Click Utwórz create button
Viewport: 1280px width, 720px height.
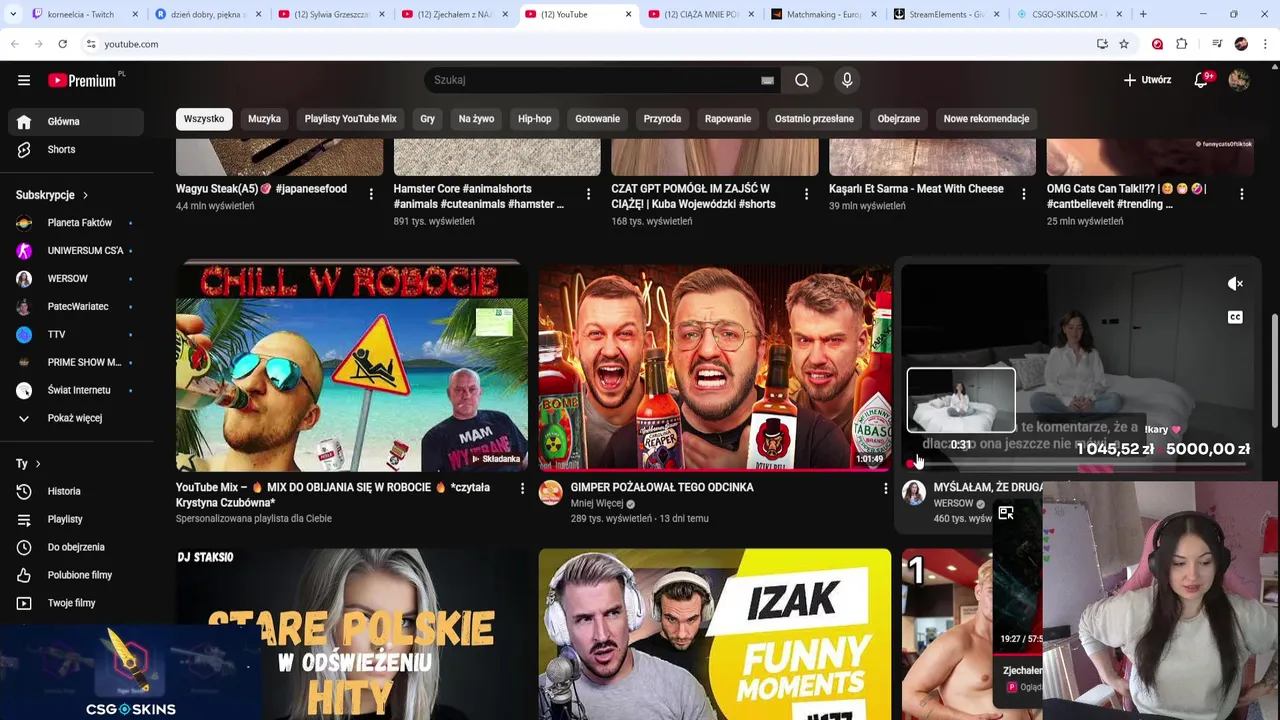coord(1146,80)
